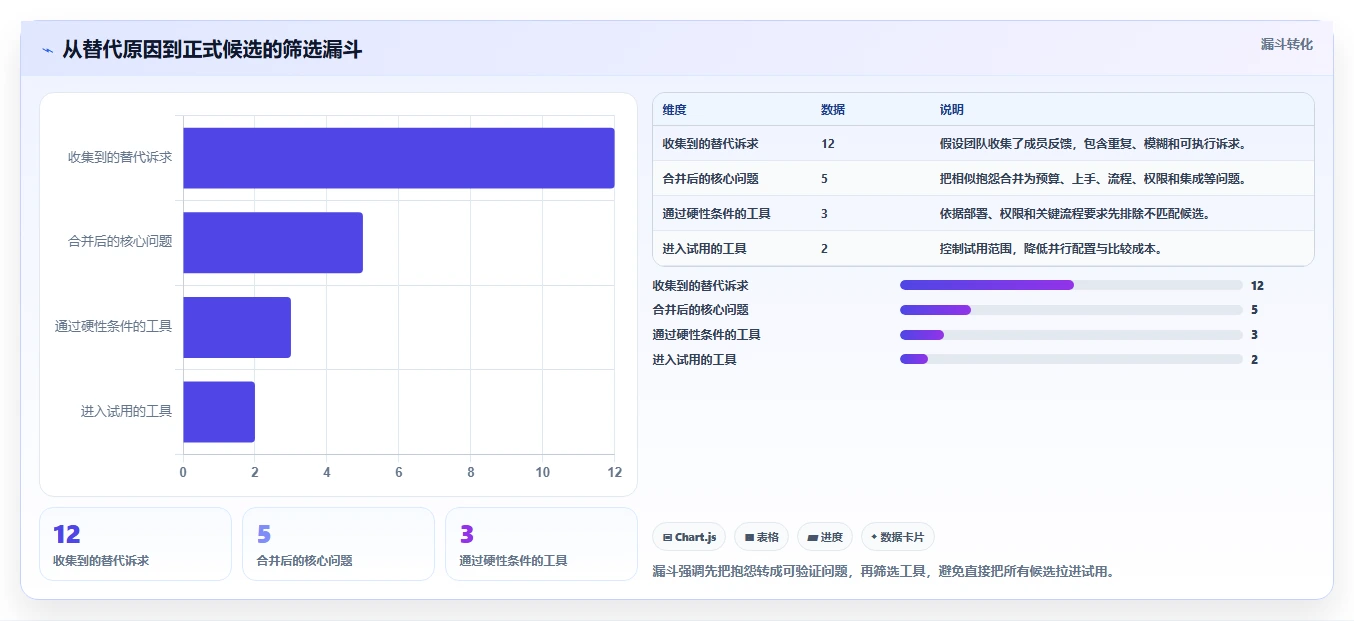Click the funnel icon beside the title

point(48,50)
